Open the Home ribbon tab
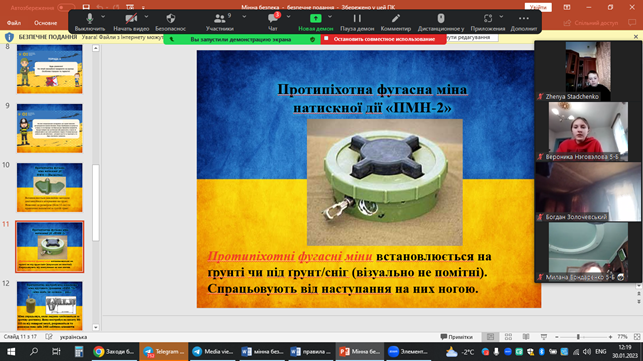This screenshot has width=643, height=361. 46,23
